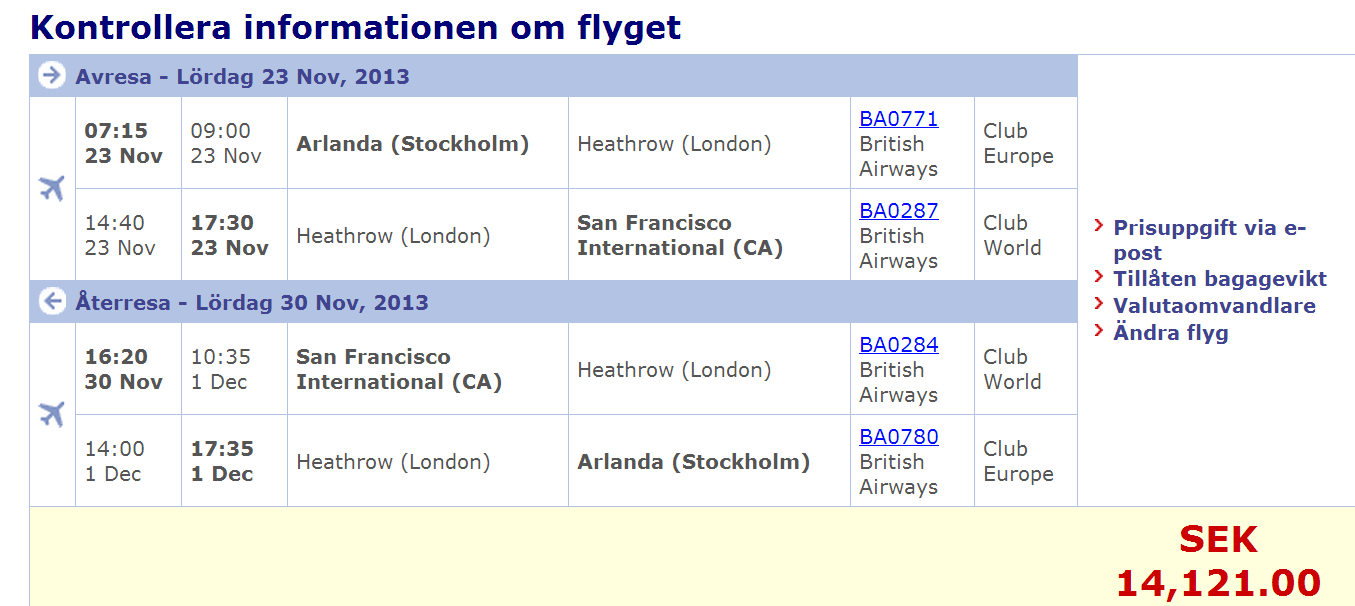Click the red chevron beside Tillåten bagagevikt
Image resolution: width=1355 pixels, height=606 pixels.
click(1099, 277)
